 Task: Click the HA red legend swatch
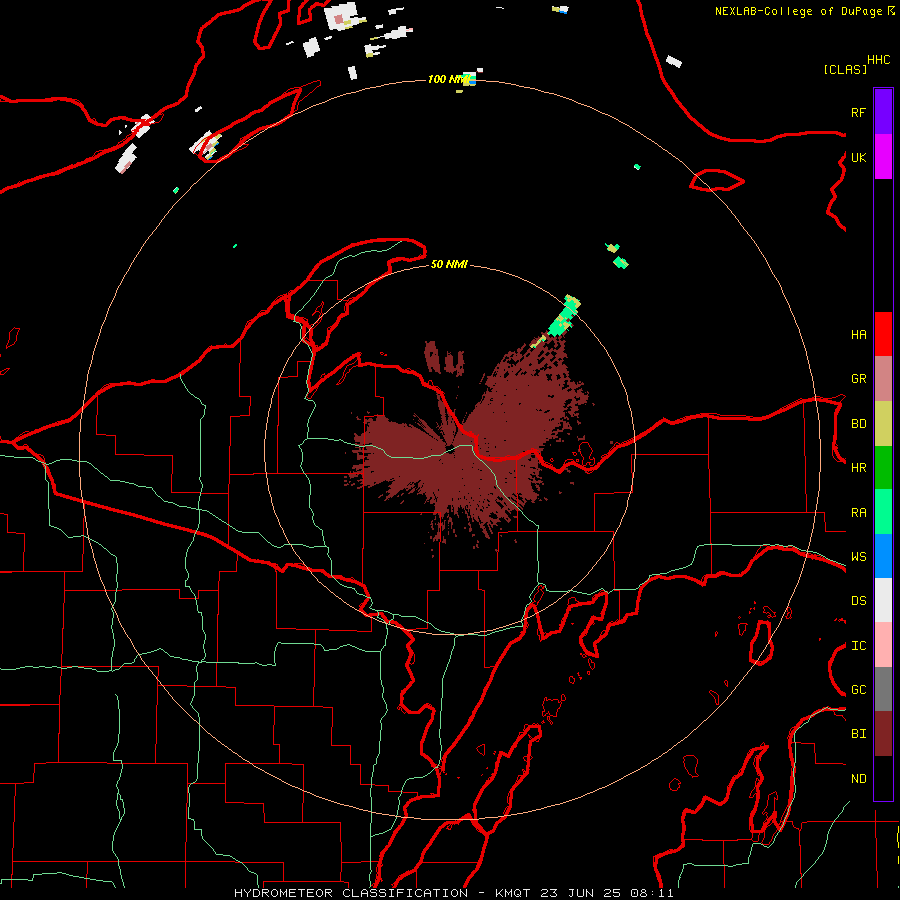(883, 334)
